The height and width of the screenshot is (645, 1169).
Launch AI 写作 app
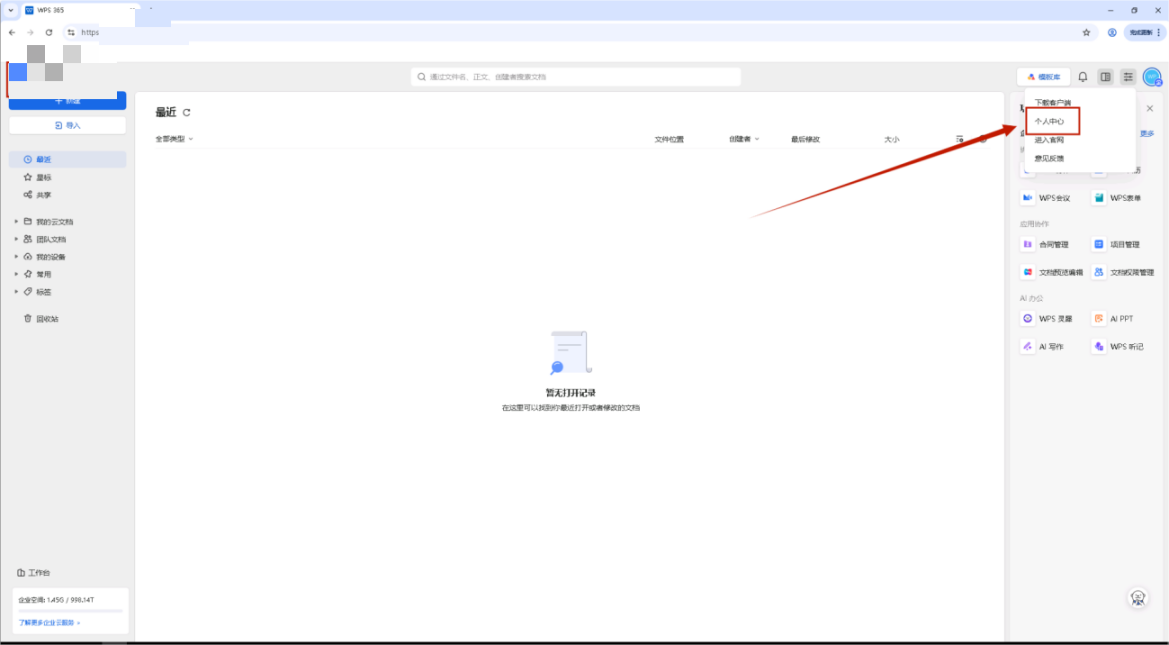[x=1043, y=347]
